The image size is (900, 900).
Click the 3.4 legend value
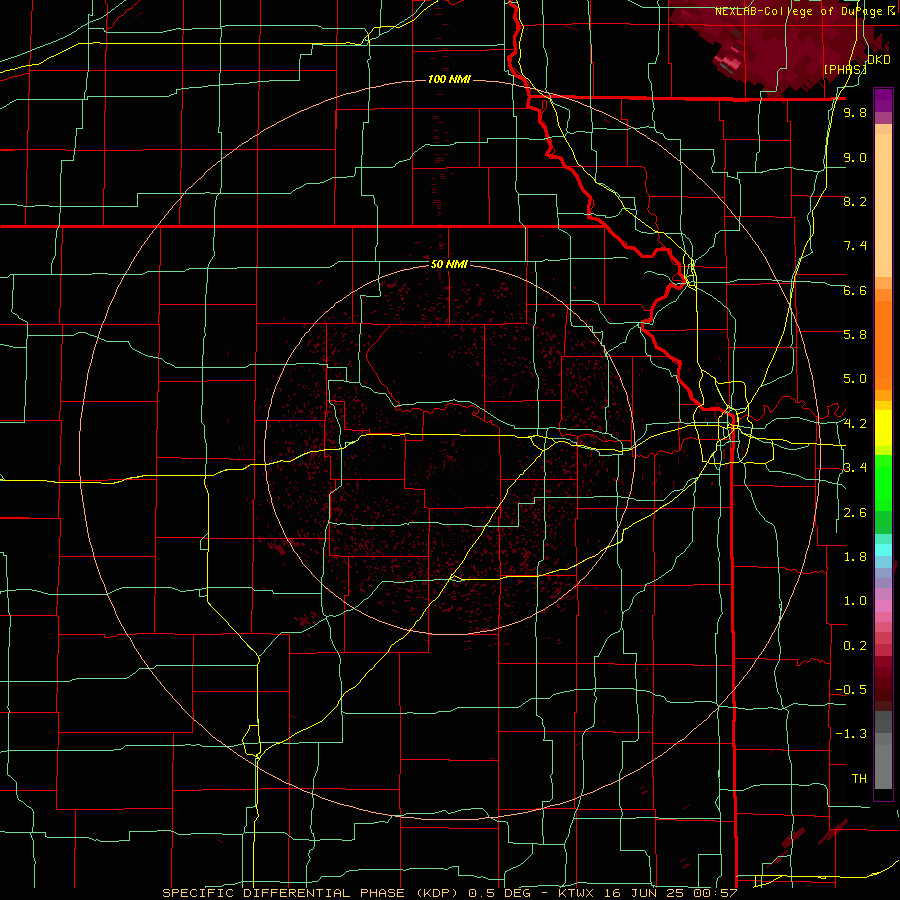(855, 468)
